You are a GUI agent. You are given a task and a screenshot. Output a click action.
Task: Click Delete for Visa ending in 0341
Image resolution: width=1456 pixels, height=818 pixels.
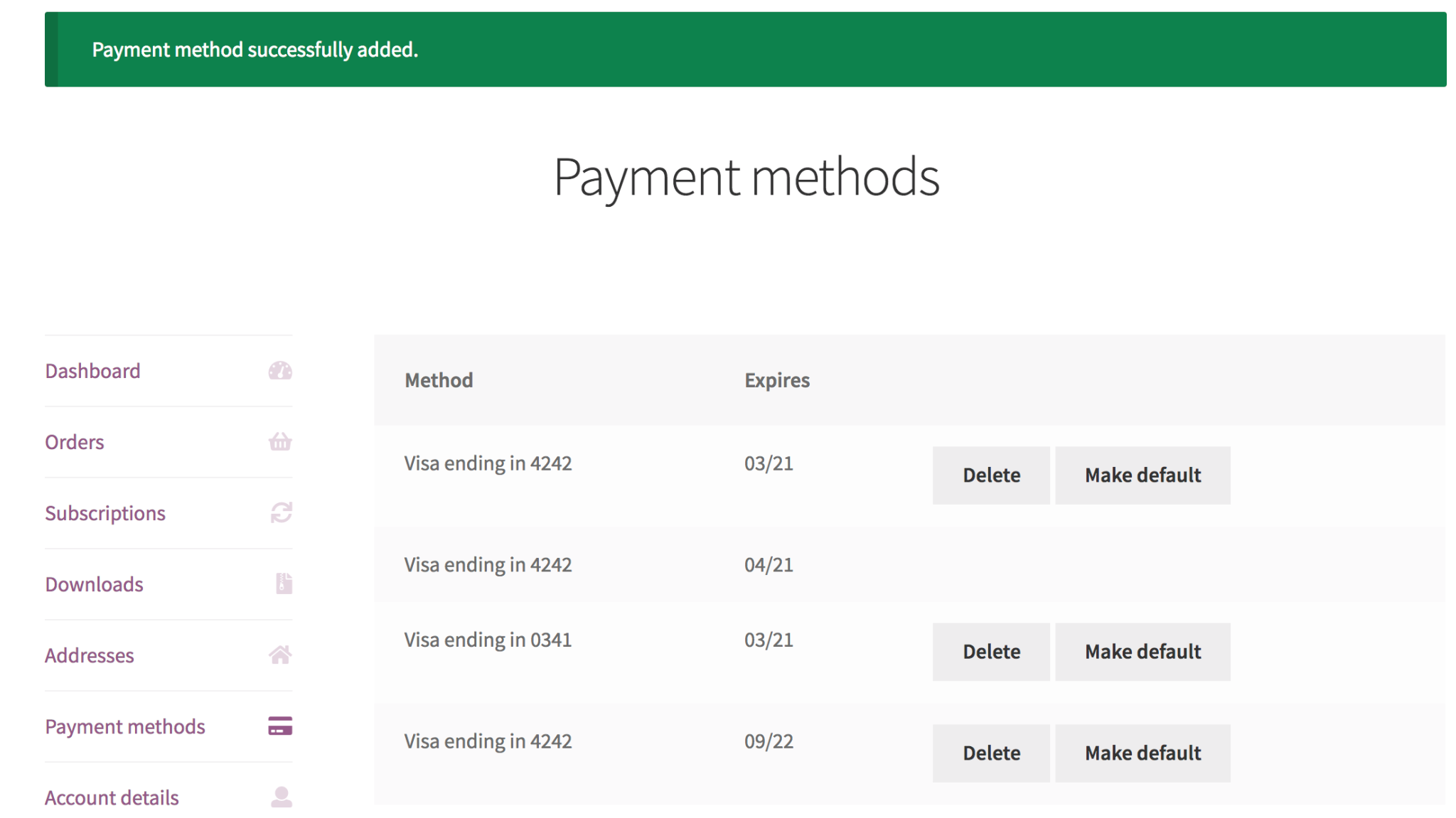coord(990,651)
